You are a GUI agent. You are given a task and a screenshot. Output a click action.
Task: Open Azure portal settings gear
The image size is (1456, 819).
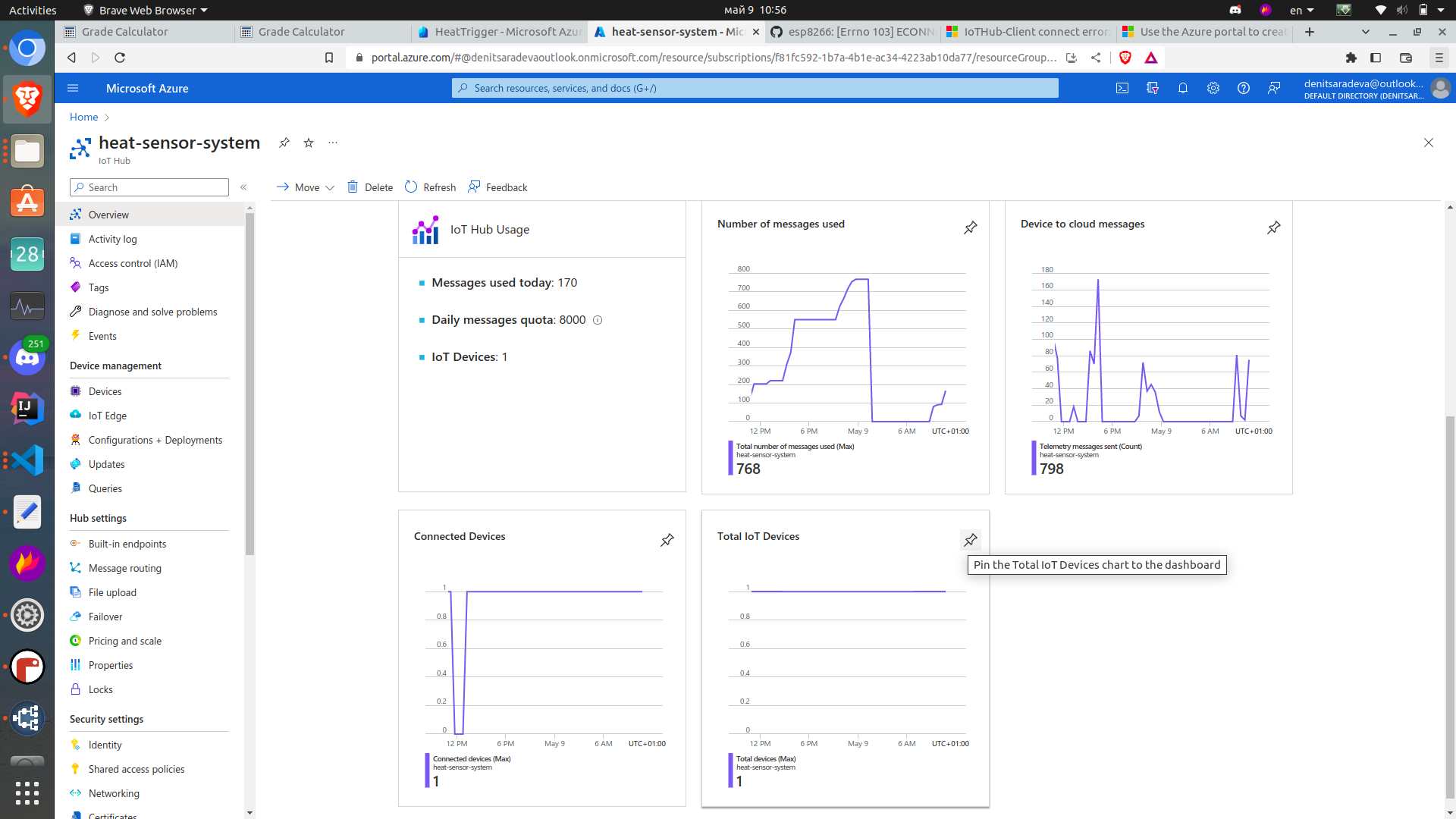[x=1213, y=88]
